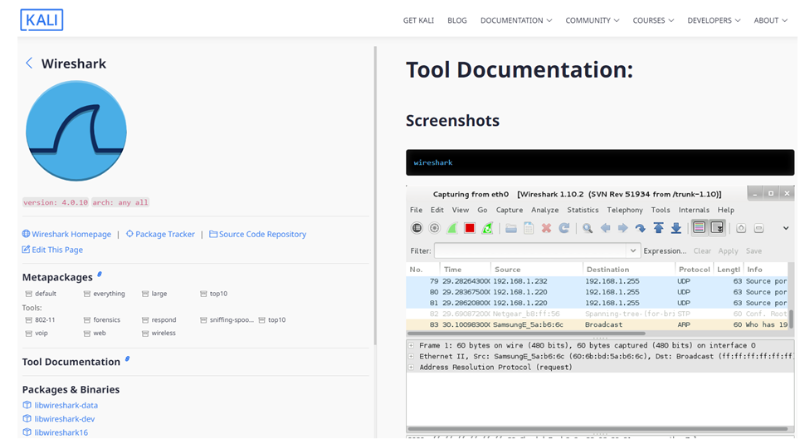The width and height of the screenshot is (807, 446).
Task: Open the COURSES dropdown menu
Action: coord(653,21)
